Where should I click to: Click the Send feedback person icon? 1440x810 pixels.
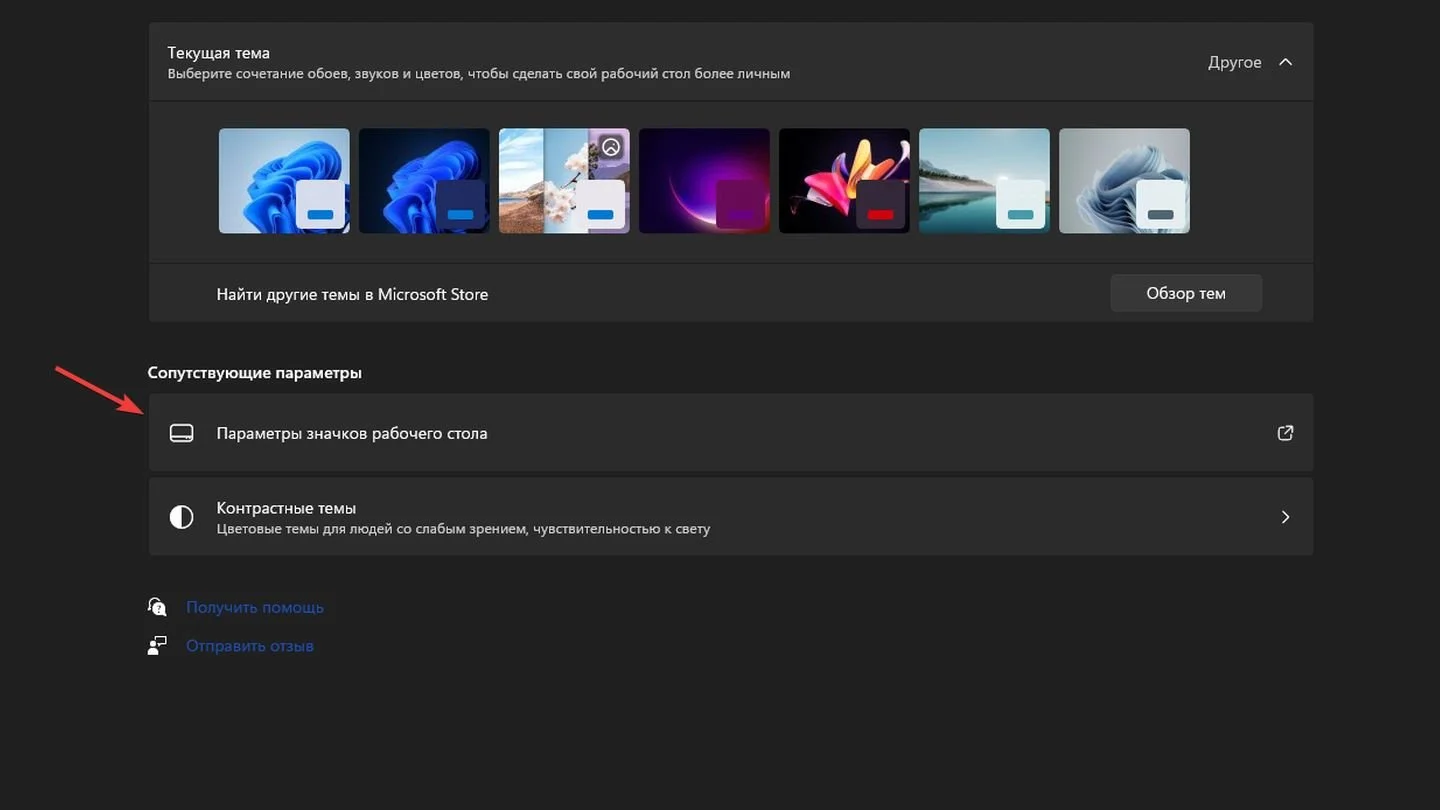157,646
